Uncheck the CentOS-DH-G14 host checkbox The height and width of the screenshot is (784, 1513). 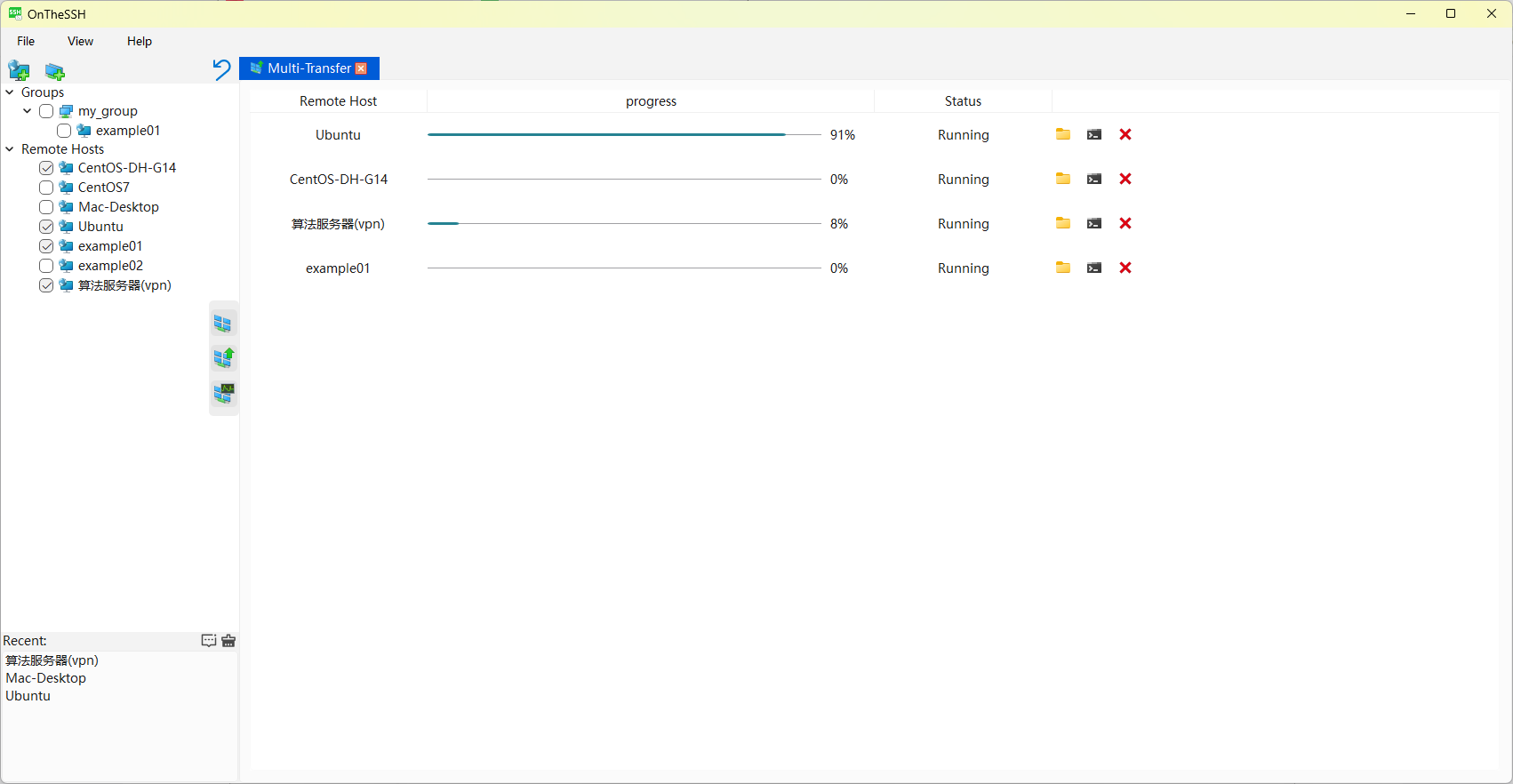46,168
